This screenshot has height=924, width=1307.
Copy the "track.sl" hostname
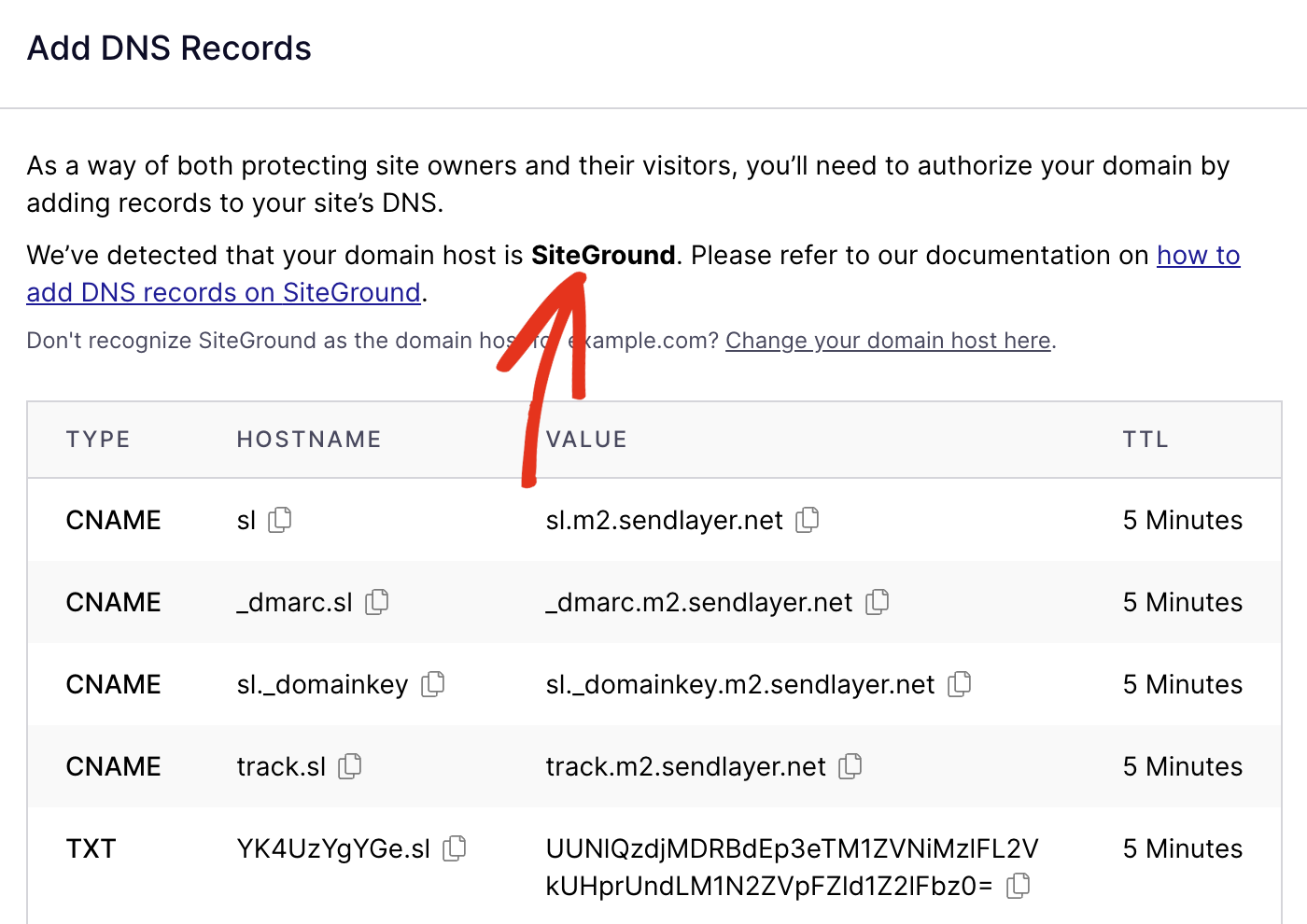pos(350,766)
